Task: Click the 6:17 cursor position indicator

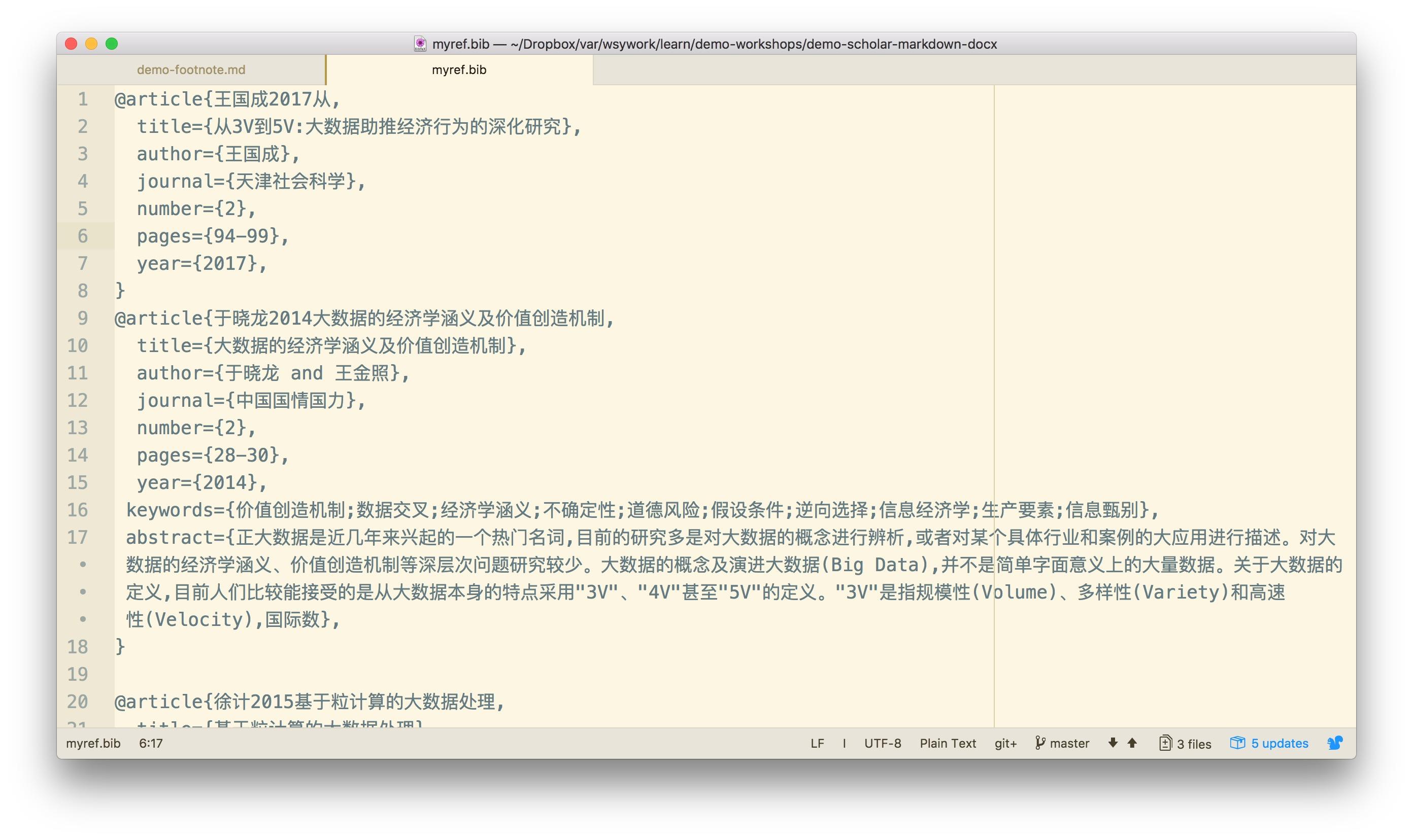Action: (x=151, y=743)
